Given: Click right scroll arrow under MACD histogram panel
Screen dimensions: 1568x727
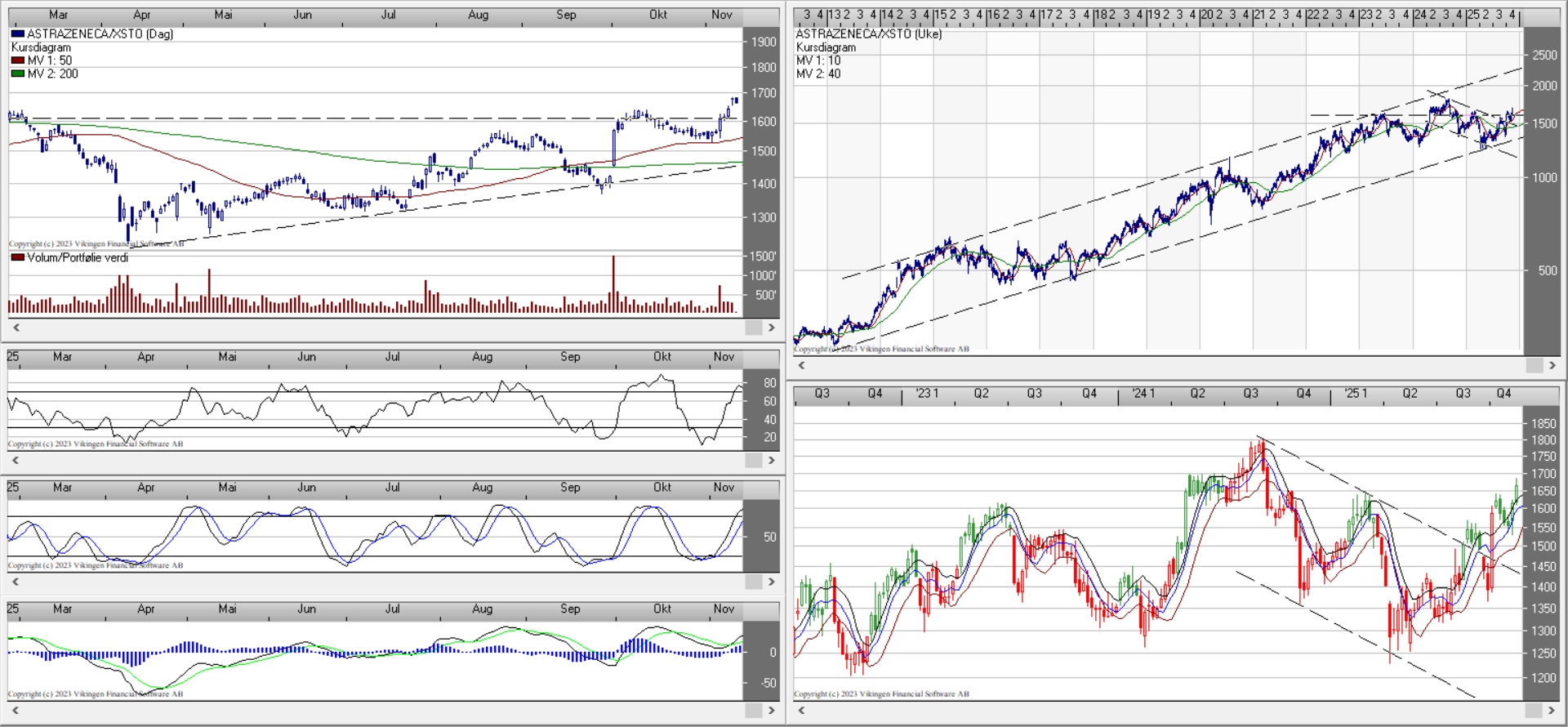Looking at the screenshot, I should [771, 710].
